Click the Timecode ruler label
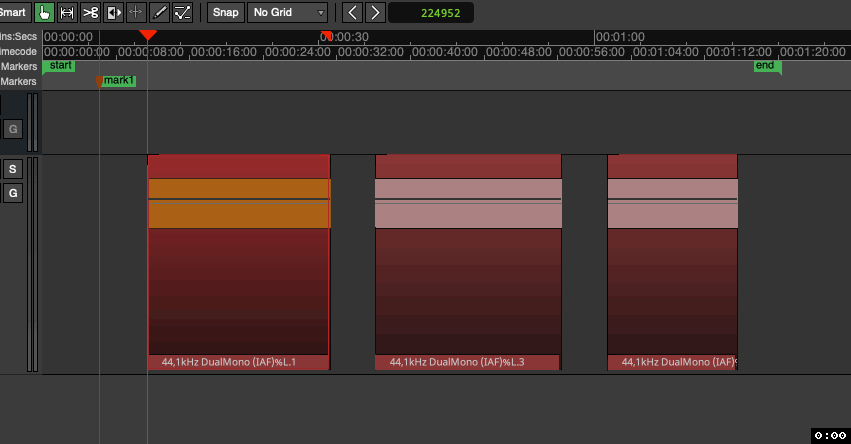This screenshot has height=444, width=851. click(x=18, y=52)
